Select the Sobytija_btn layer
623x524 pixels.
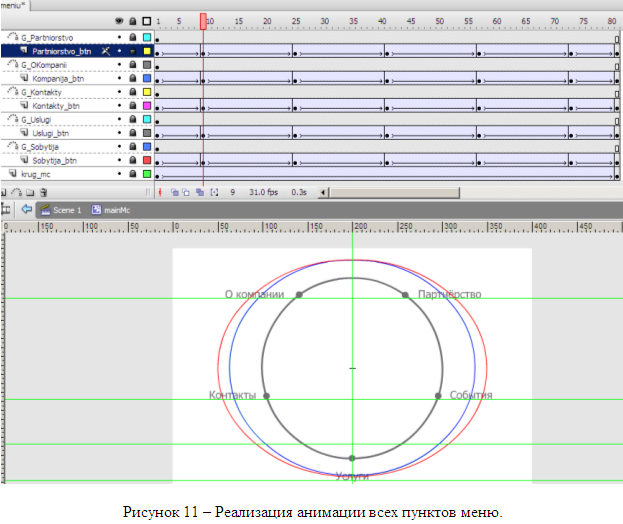coord(54,160)
